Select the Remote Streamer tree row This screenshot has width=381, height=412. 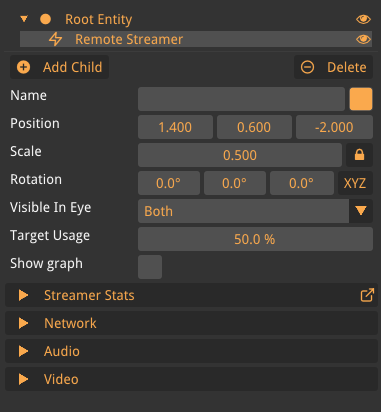point(196,39)
